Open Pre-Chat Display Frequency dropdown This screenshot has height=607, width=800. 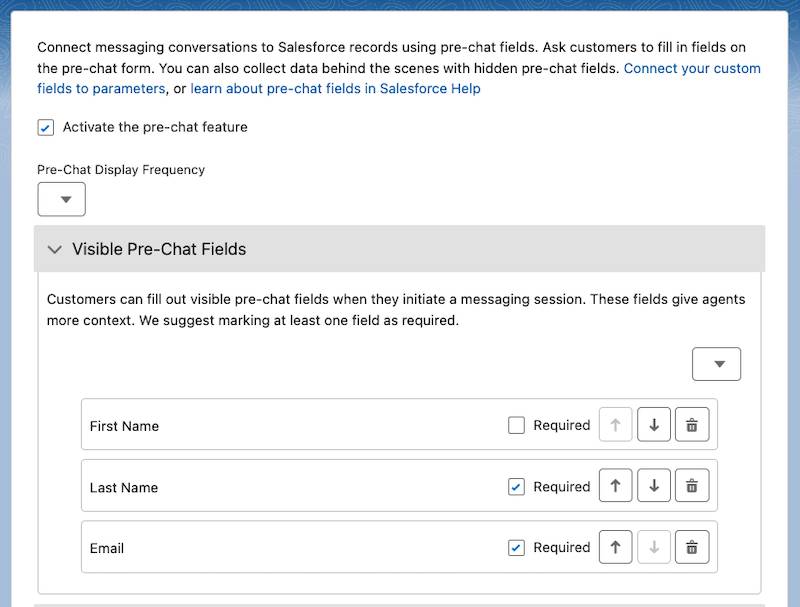(61, 199)
